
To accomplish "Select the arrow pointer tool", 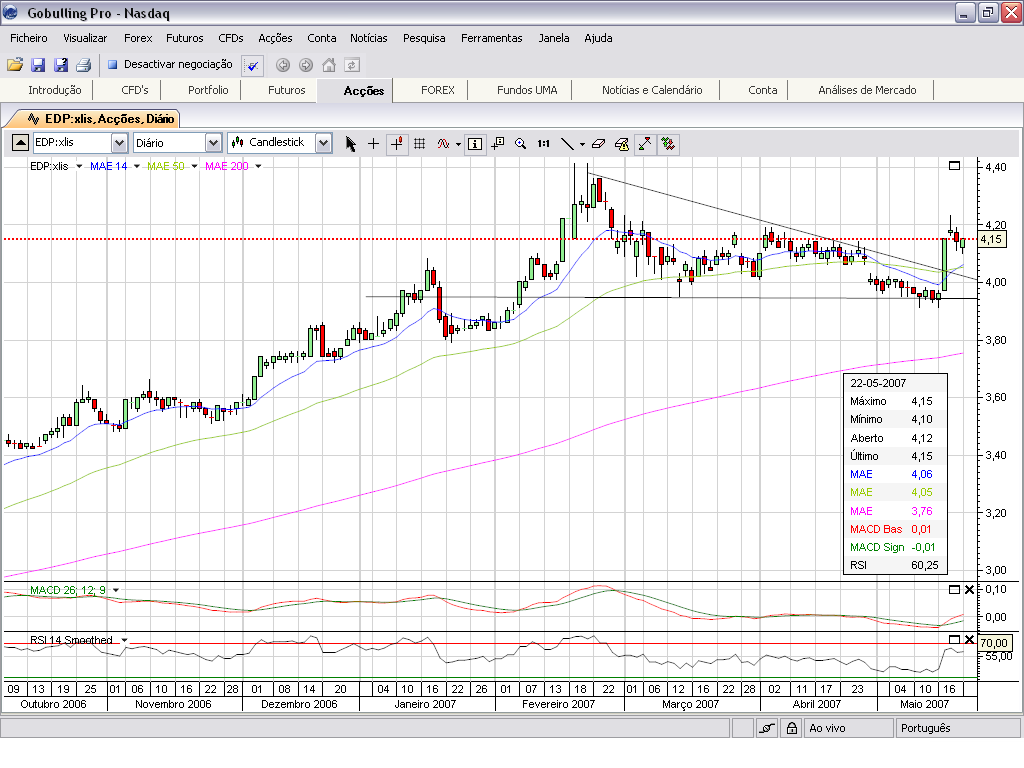I will [x=350, y=143].
